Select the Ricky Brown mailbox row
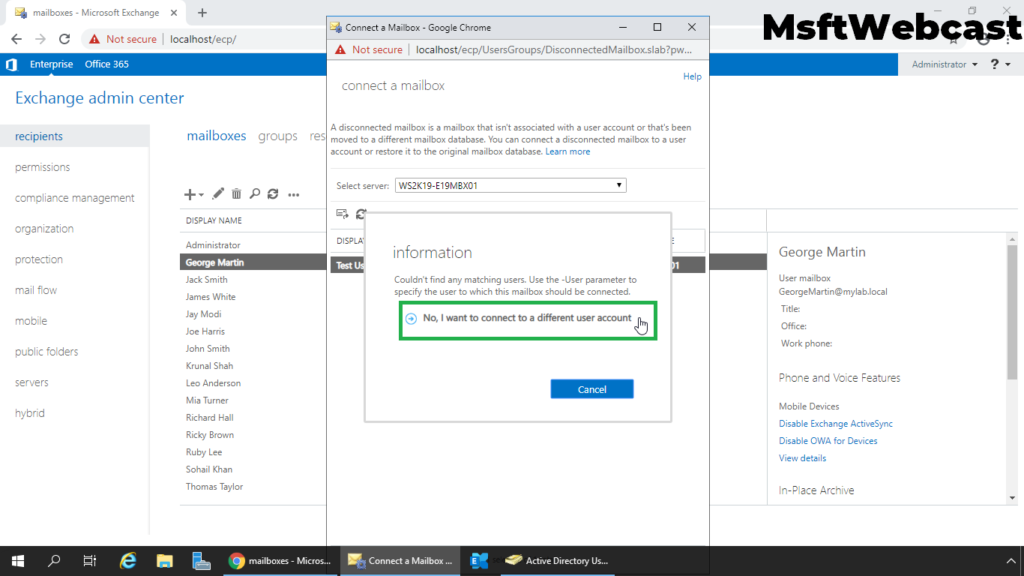This screenshot has height=576, width=1024. tap(253, 435)
